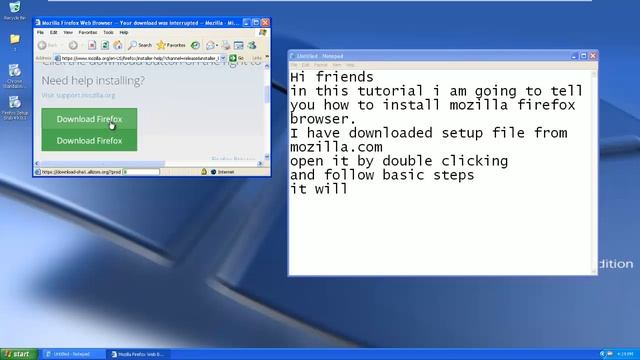The width and height of the screenshot is (640, 360).
Task: Click the Edit page icon in browser toolbar
Action: [x=239, y=45]
